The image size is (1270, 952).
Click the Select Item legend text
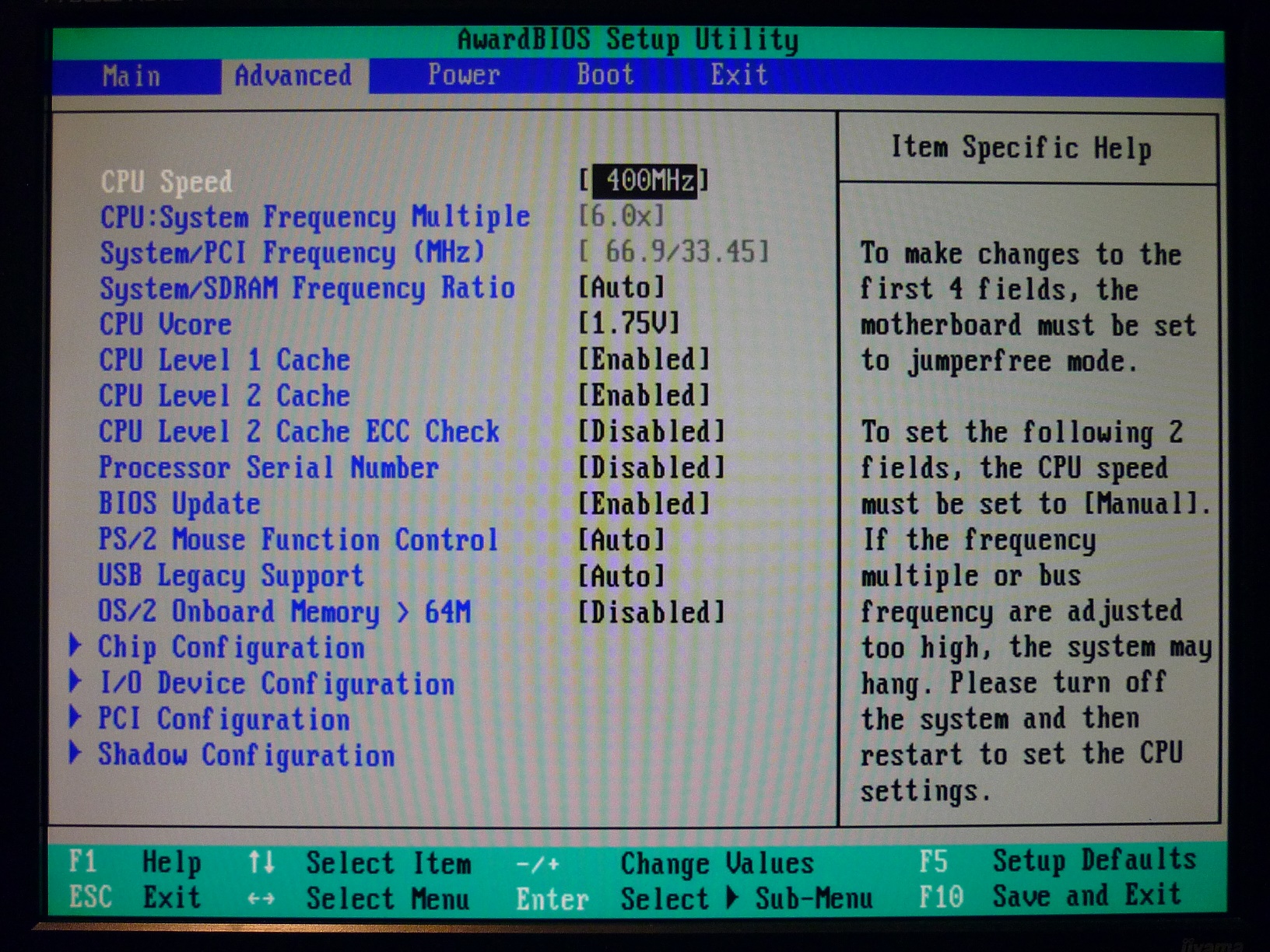click(x=388, y=863)
